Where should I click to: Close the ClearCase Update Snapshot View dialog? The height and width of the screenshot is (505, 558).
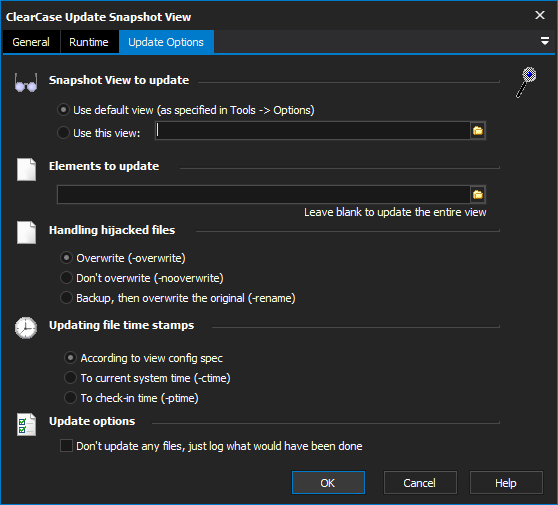point(540,15)
